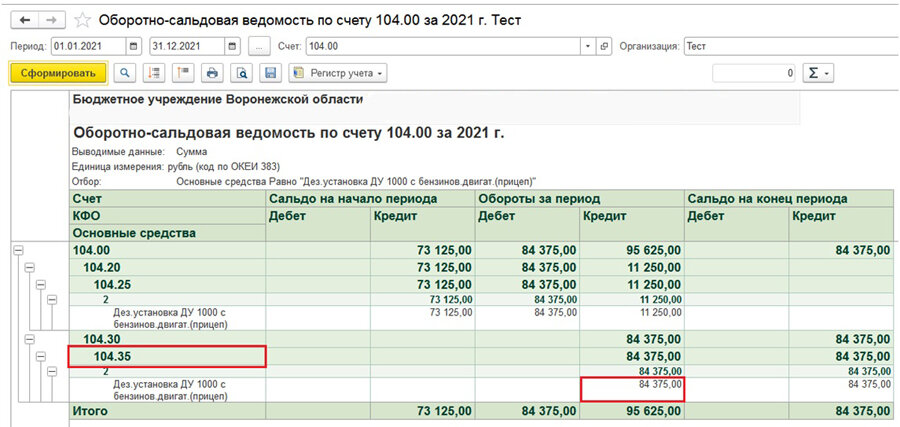Click the Сформировать button
The height and width of the screenshot is (427, 900).
(x=57, y=73)
